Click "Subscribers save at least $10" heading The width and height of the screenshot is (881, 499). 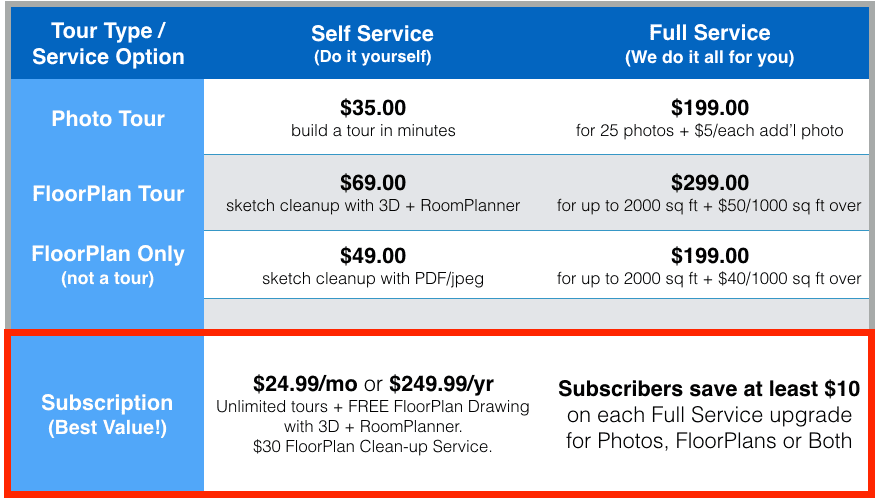pos(709,389)
